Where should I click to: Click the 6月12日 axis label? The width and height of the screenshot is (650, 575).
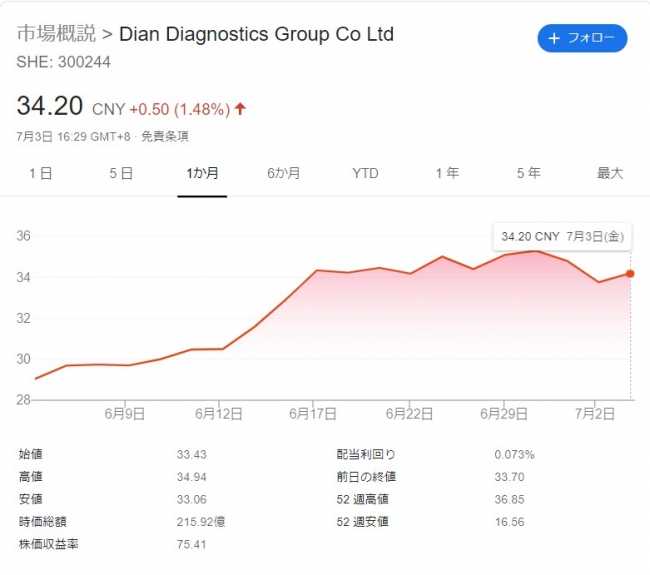218,414
